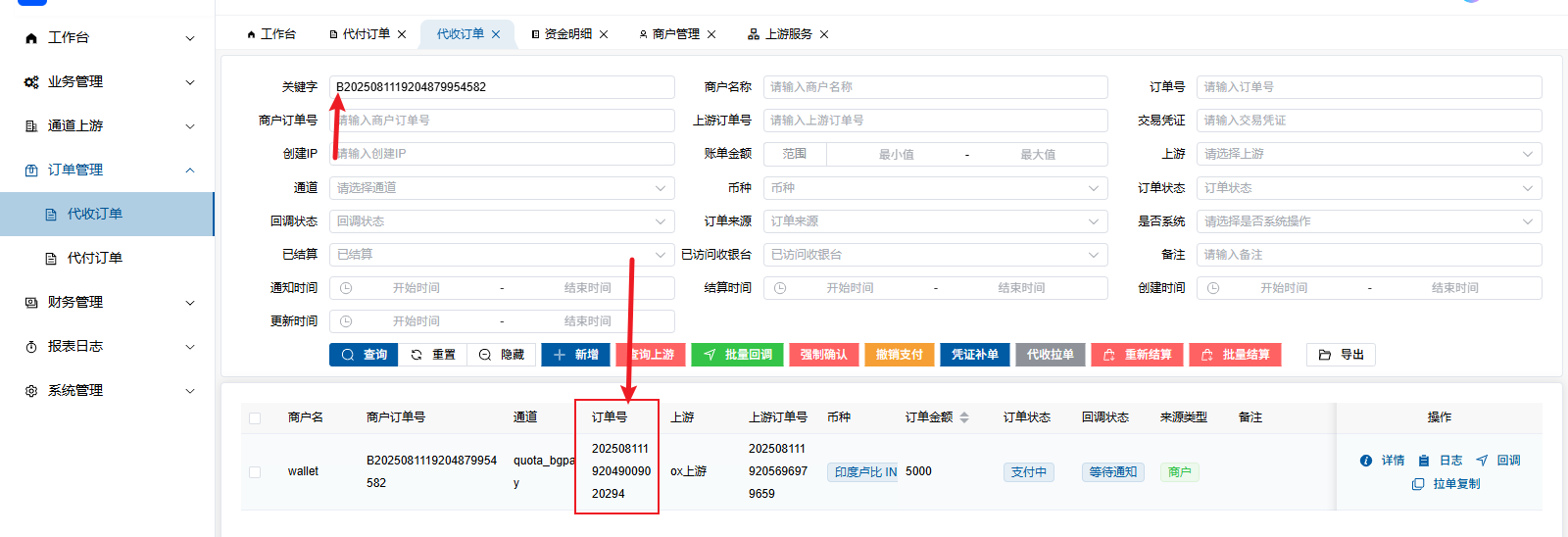Sort table by 订单金额 column
1568x537 pixels.
[964, 417]
